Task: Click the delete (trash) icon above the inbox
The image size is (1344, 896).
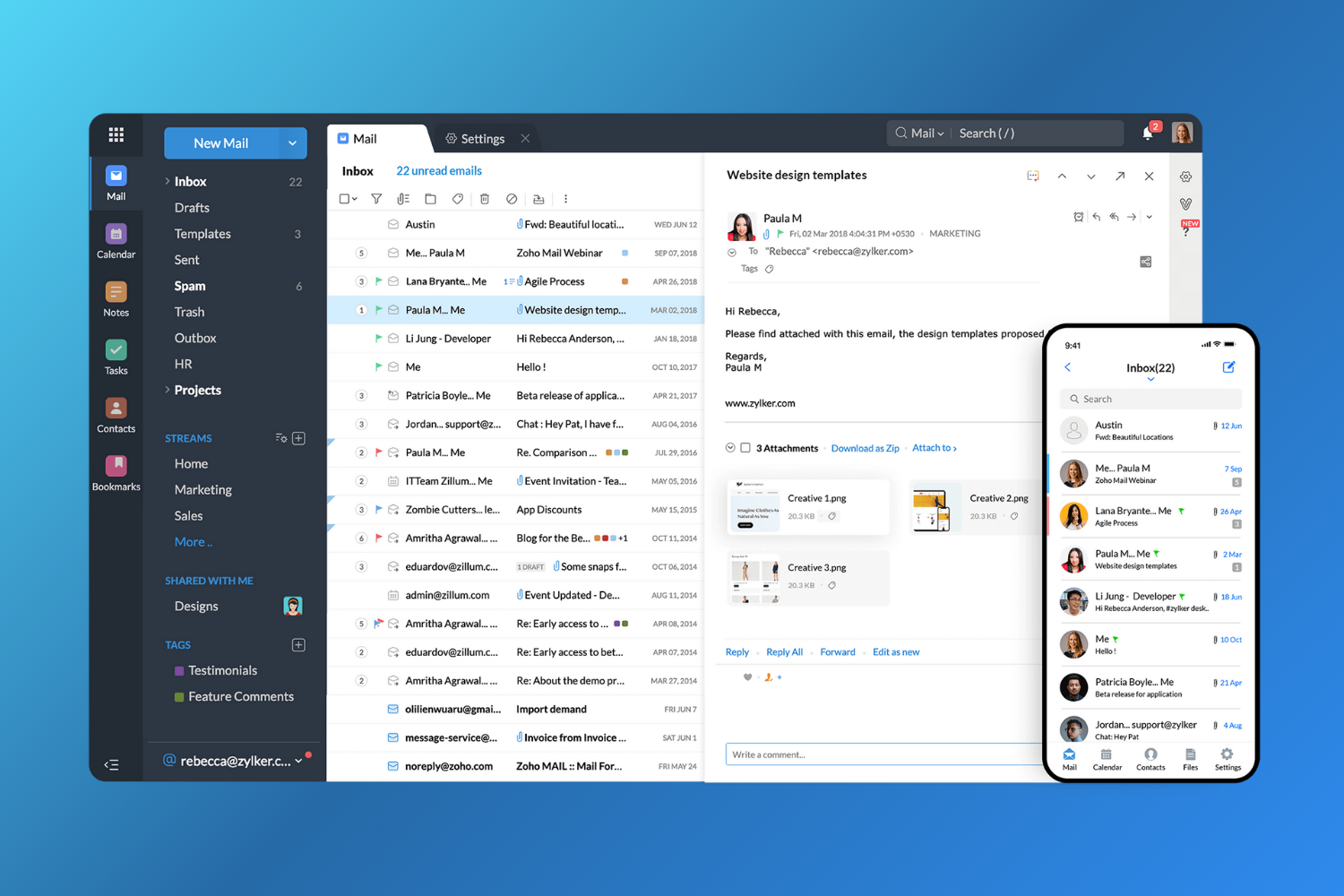Action: (x=485, y=198)
